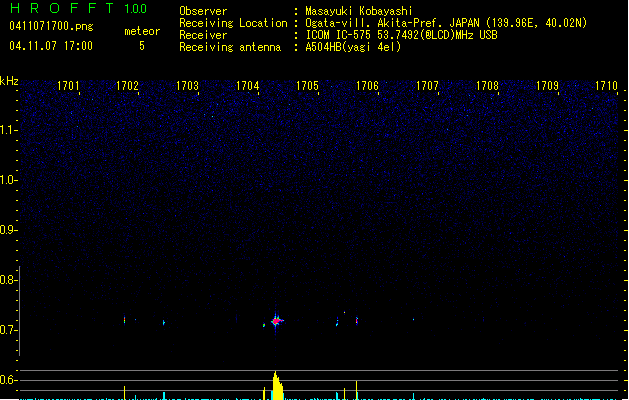Click the meteor count label

click(142, 31)
